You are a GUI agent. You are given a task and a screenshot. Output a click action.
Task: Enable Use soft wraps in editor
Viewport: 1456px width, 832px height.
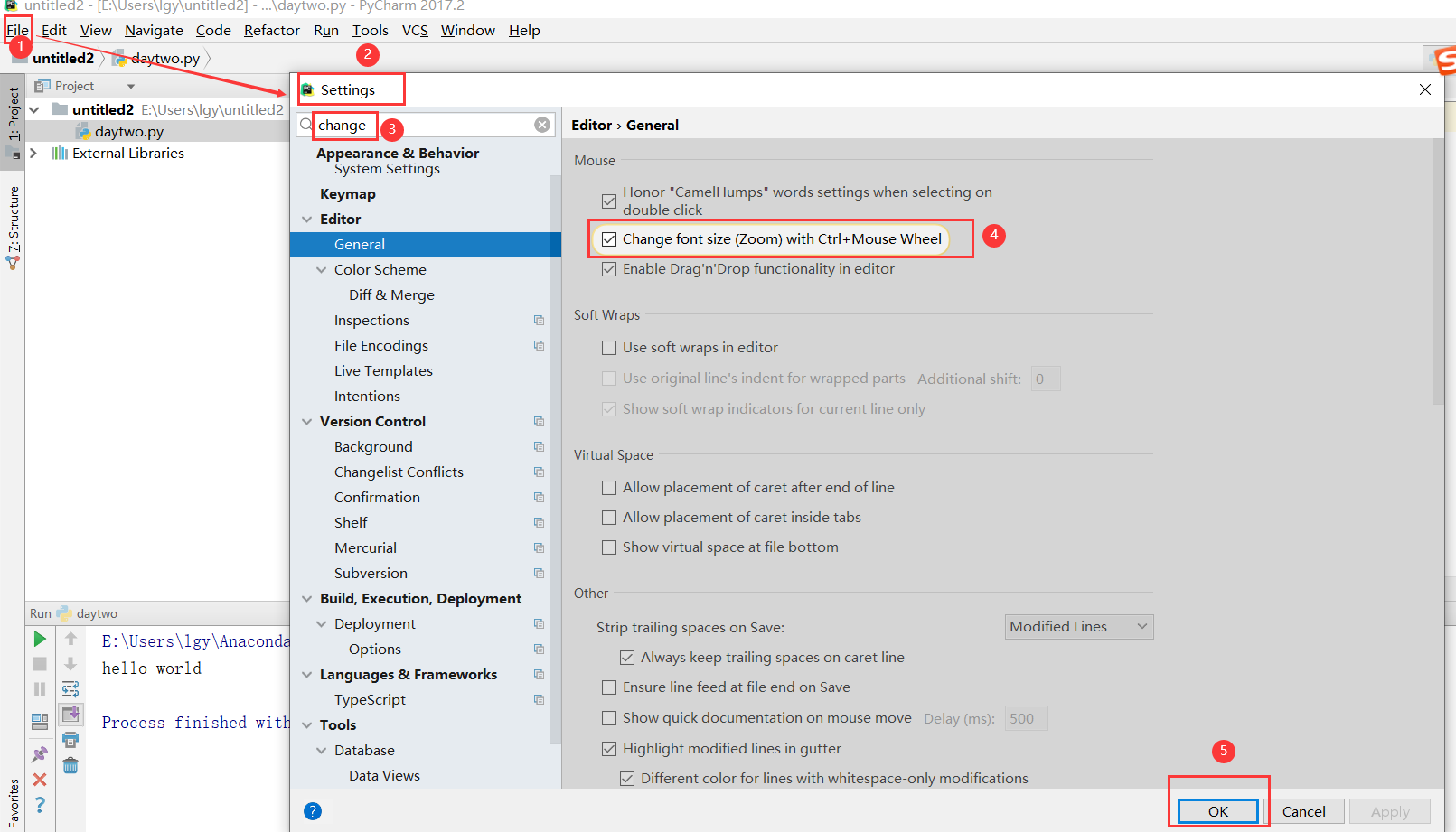[x=609, y=348]
